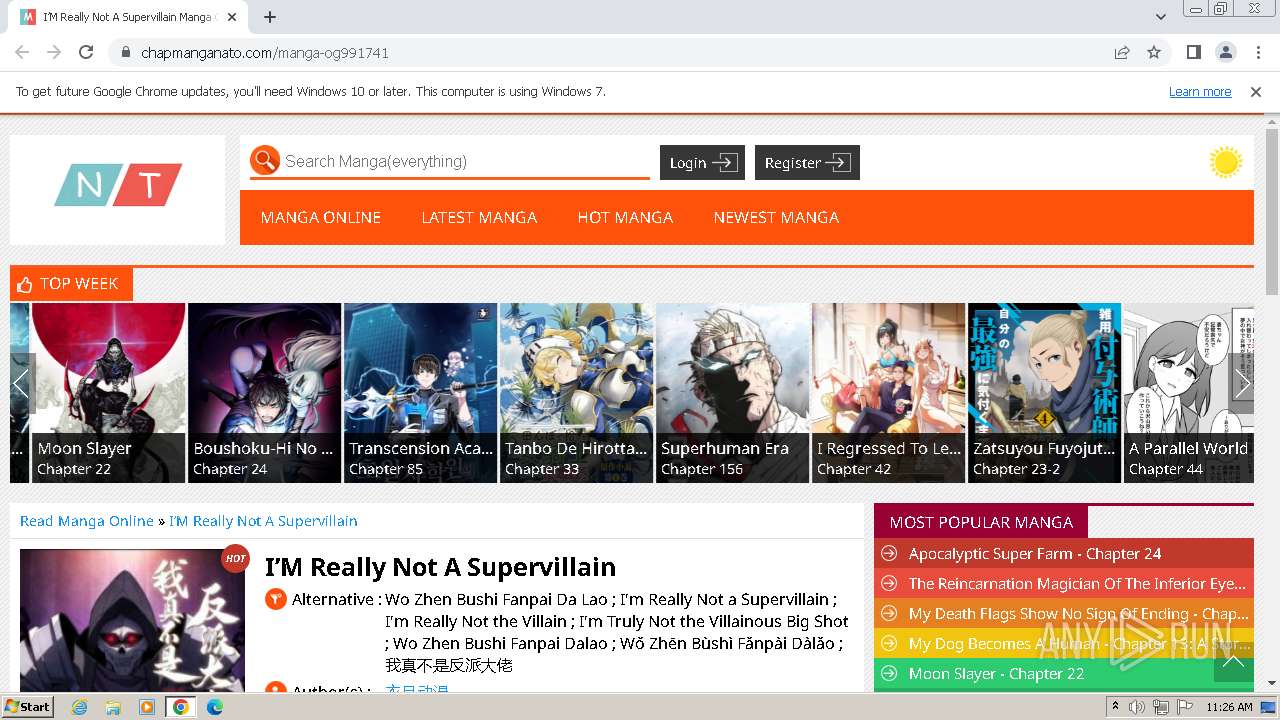Click the taskbar clock showing 11:26 AM

click(x=1229, y=707)
